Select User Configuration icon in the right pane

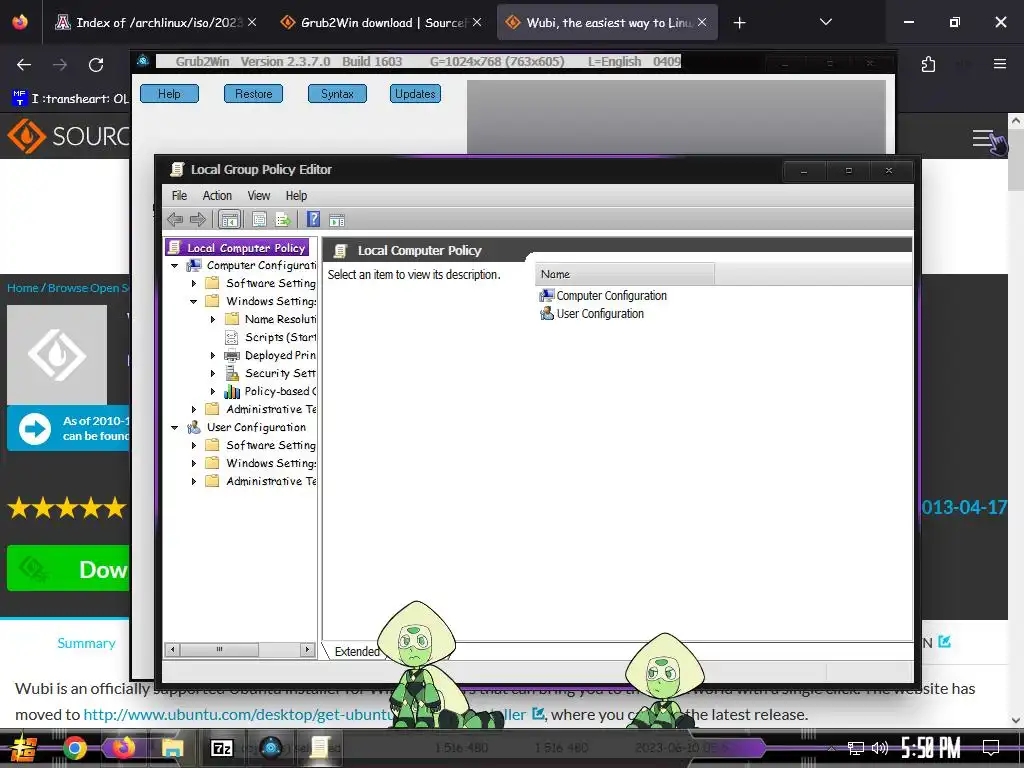(547, 313)
